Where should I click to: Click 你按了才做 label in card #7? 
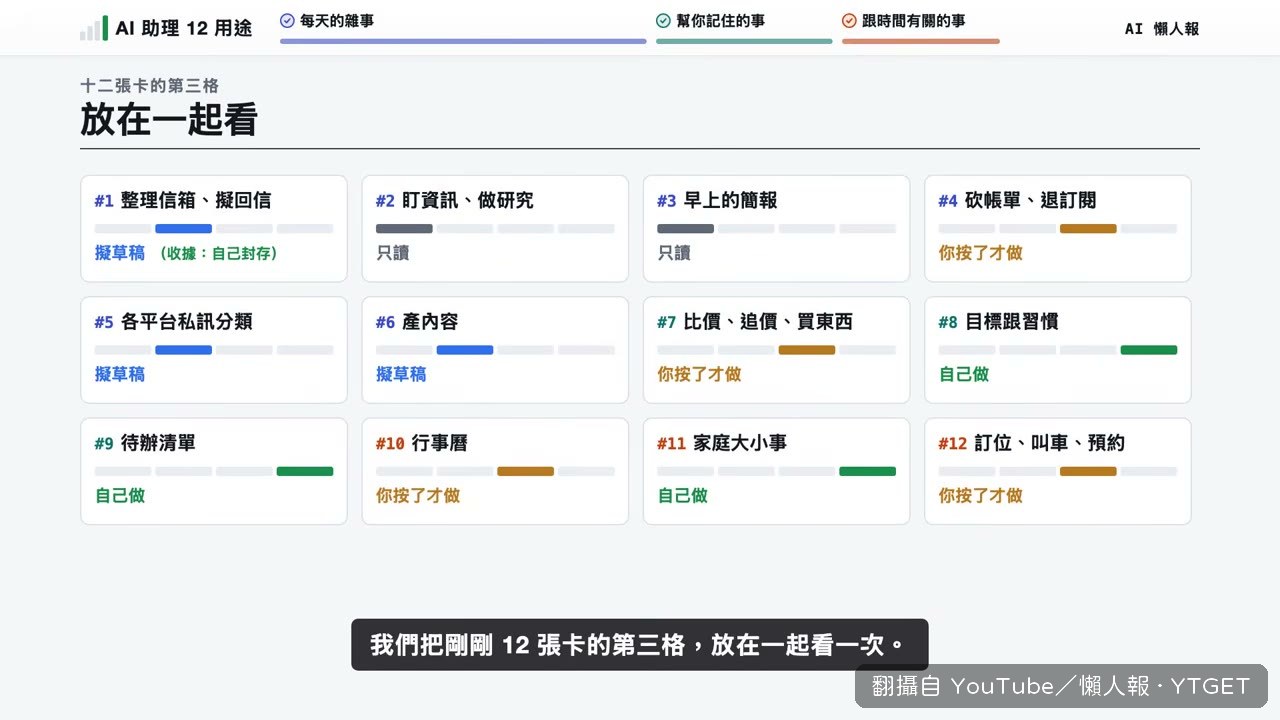point(699,374)
